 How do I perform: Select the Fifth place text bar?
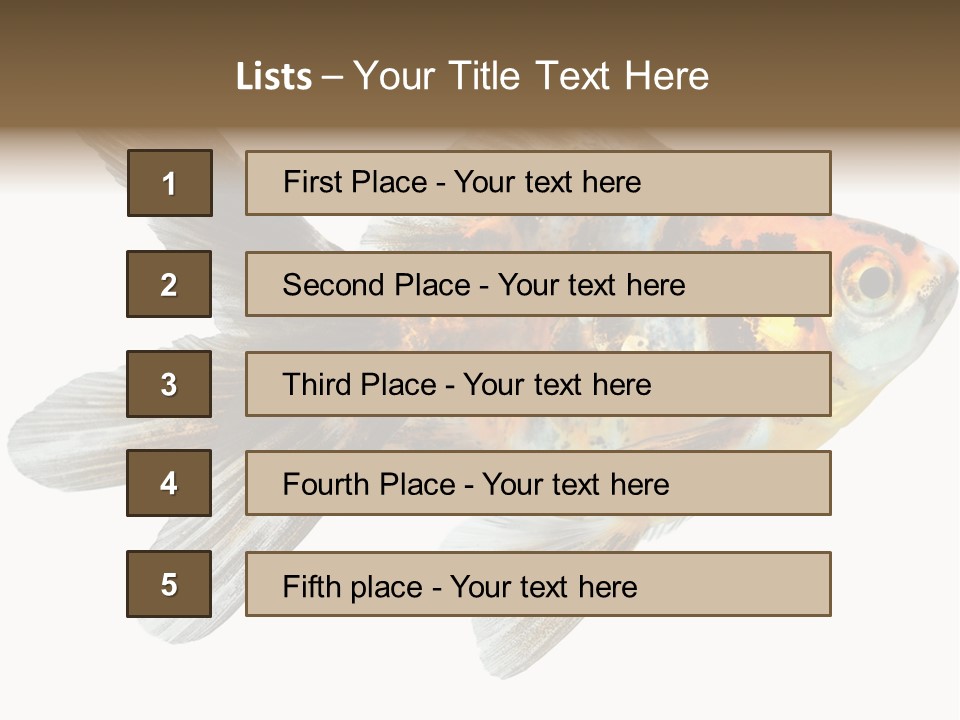tap(538, 584)
